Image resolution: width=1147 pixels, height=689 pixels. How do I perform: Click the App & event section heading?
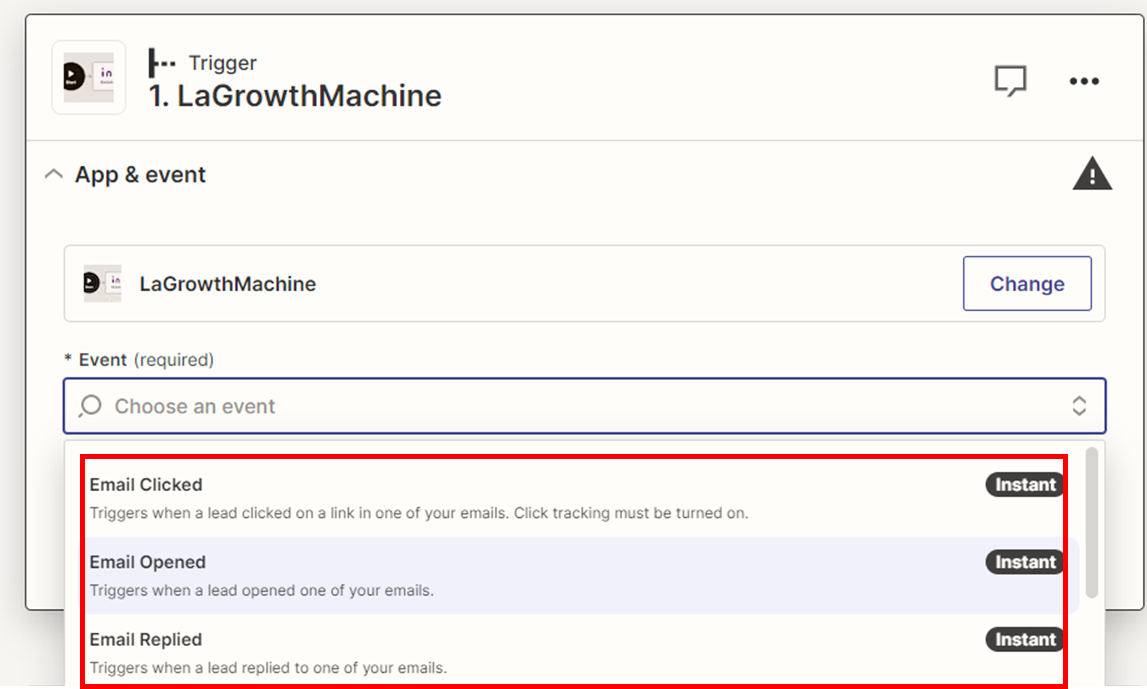(x=140, y=175)
